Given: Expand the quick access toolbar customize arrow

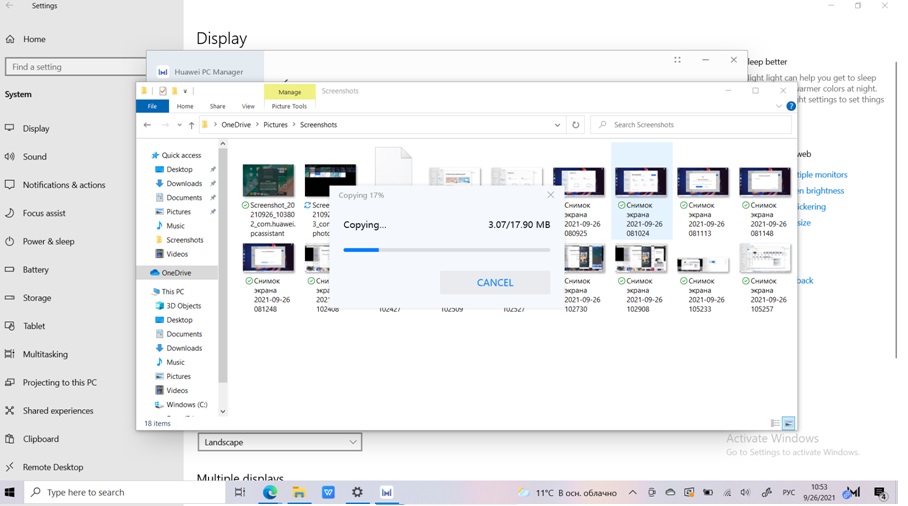Looking at the screenshot, I should (185, 91).
